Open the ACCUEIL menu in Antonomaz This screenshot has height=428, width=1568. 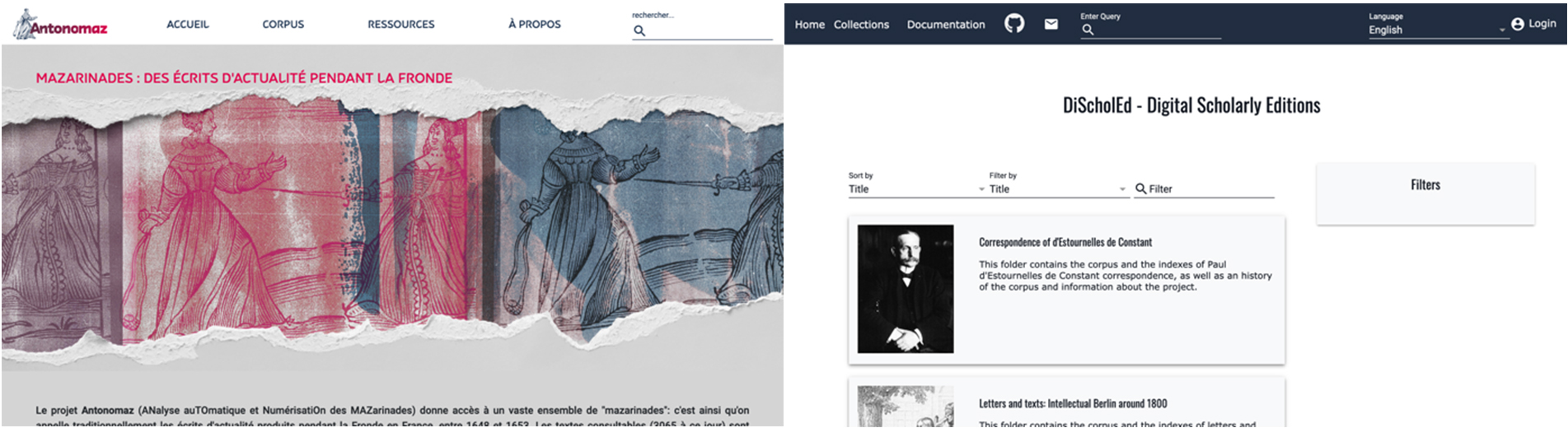(188, 25)
